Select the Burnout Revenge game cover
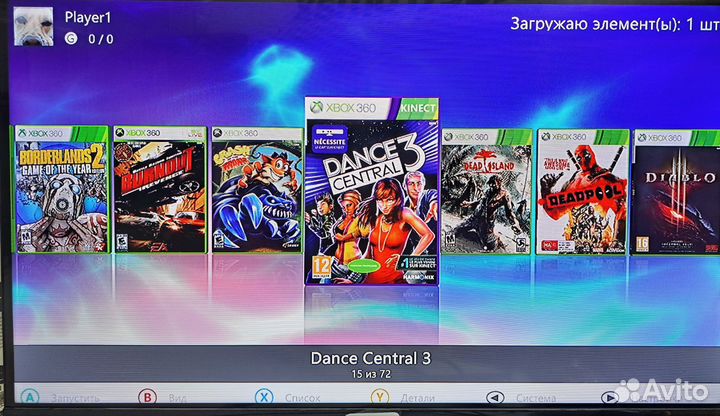The width and height of the screenshot is (720, 416). [x=160, y=189]
